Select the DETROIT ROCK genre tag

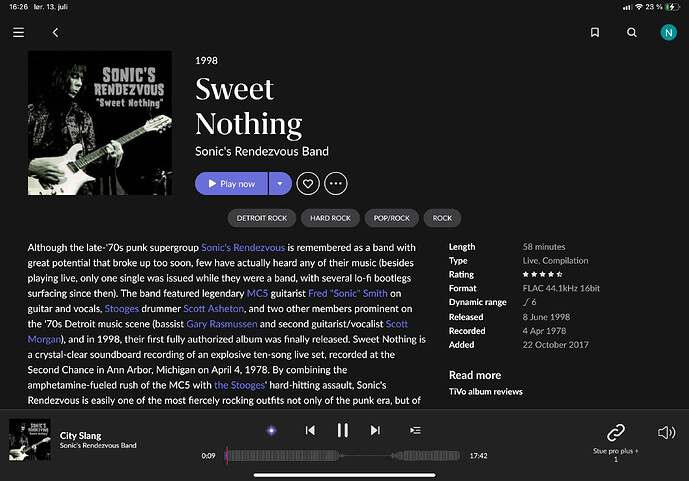click(x=261, y=218)
